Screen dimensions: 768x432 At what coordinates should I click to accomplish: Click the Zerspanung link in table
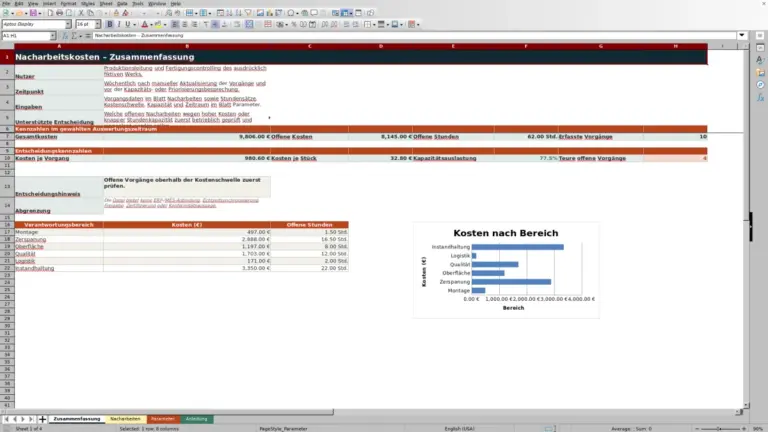tap(31, 240)
